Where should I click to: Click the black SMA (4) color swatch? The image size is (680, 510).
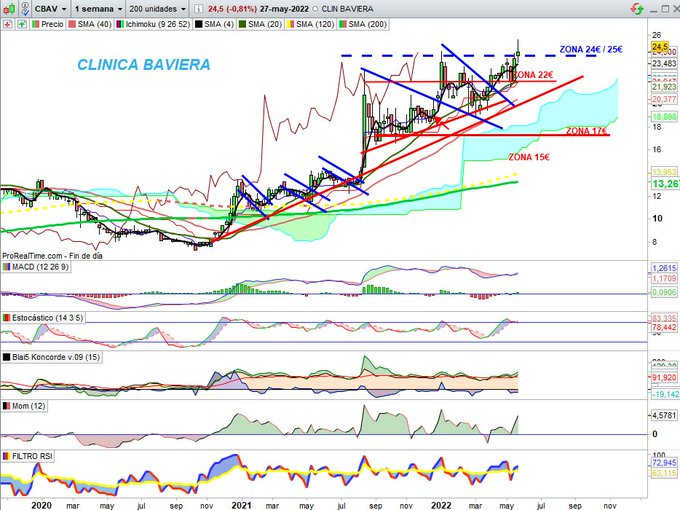tap(199, 24)
